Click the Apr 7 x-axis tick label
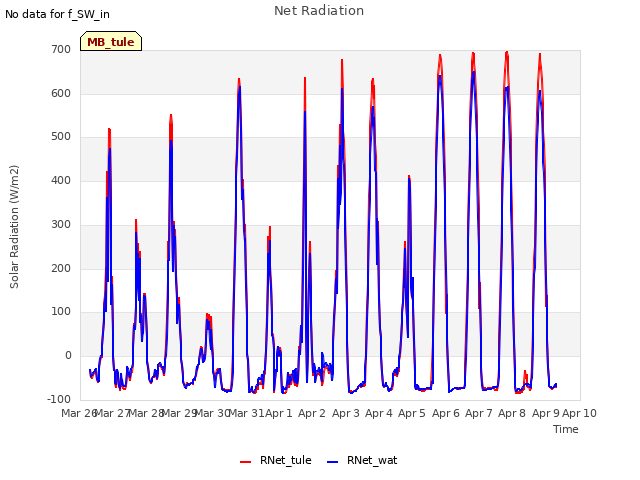 pos(479,413)
